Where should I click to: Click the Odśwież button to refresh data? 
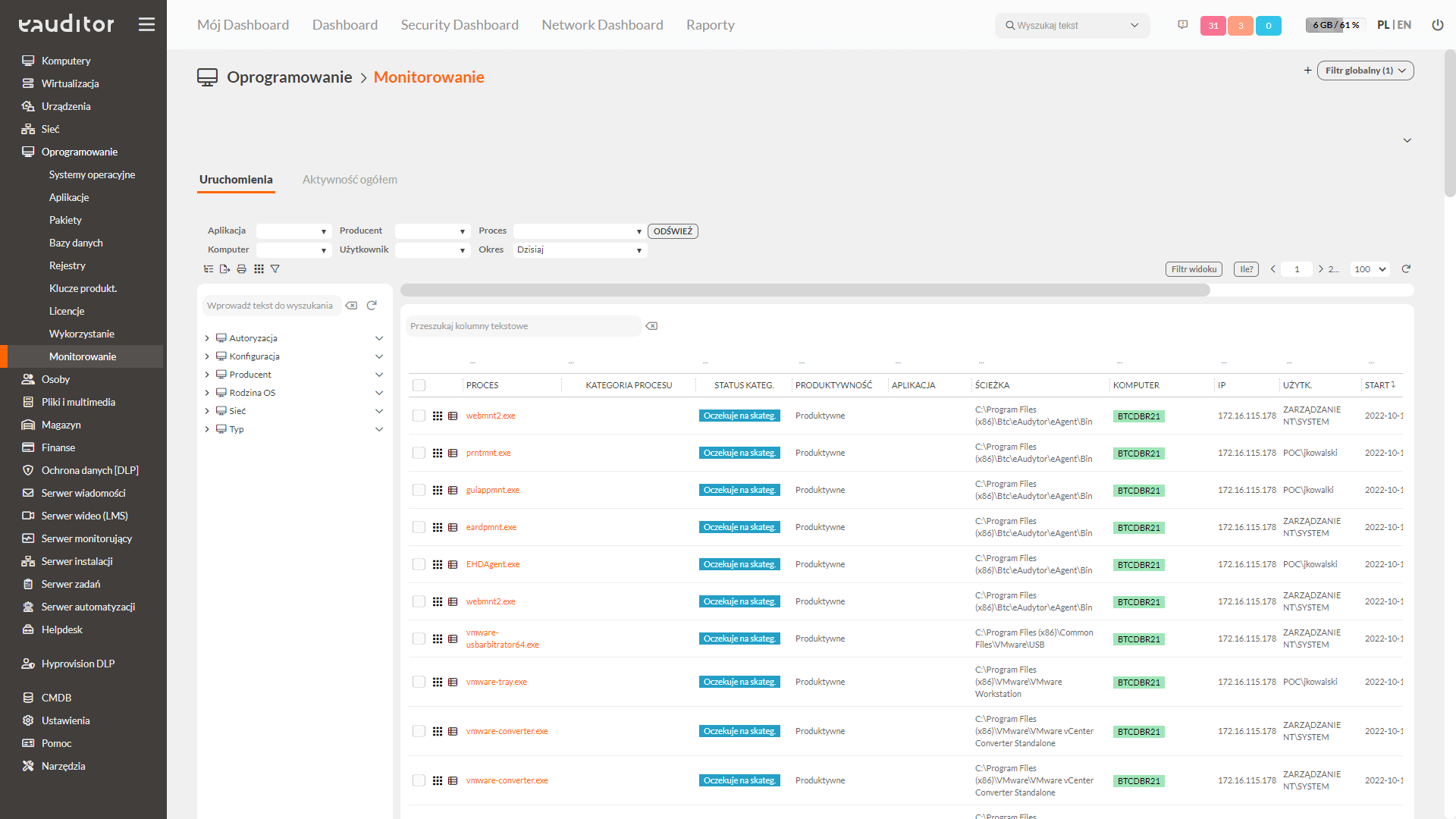[x=673, y=231]
